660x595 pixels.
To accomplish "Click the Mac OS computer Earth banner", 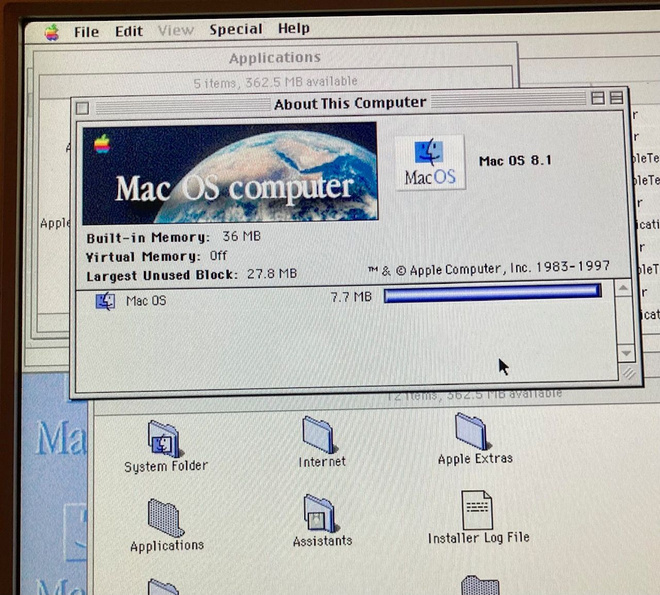I will tap(230, 173).
